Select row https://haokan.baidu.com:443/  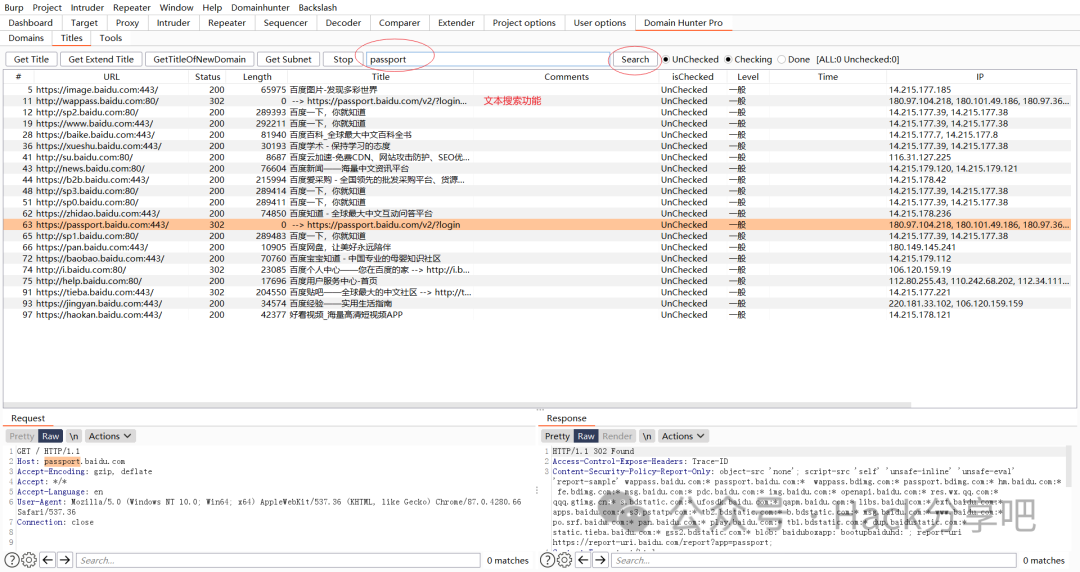click(537, 314)
